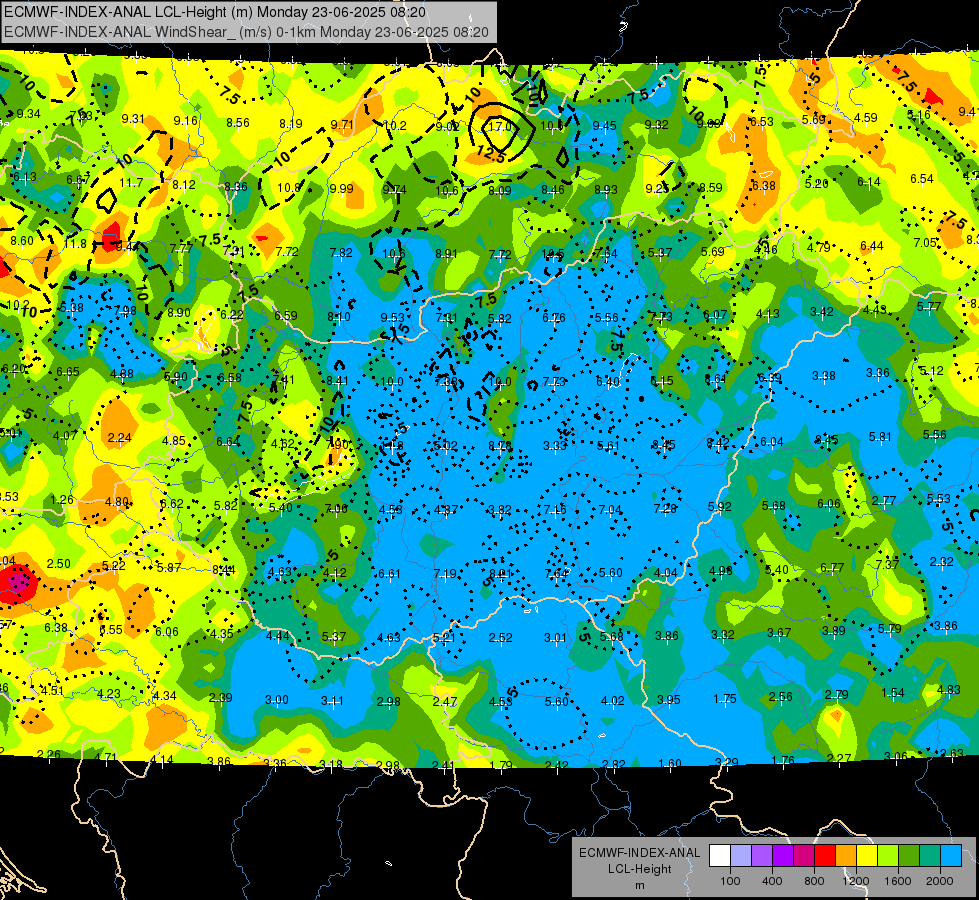Click the wind shear value '11.8'
Screen dimensions: 979x900
[76, 244]
